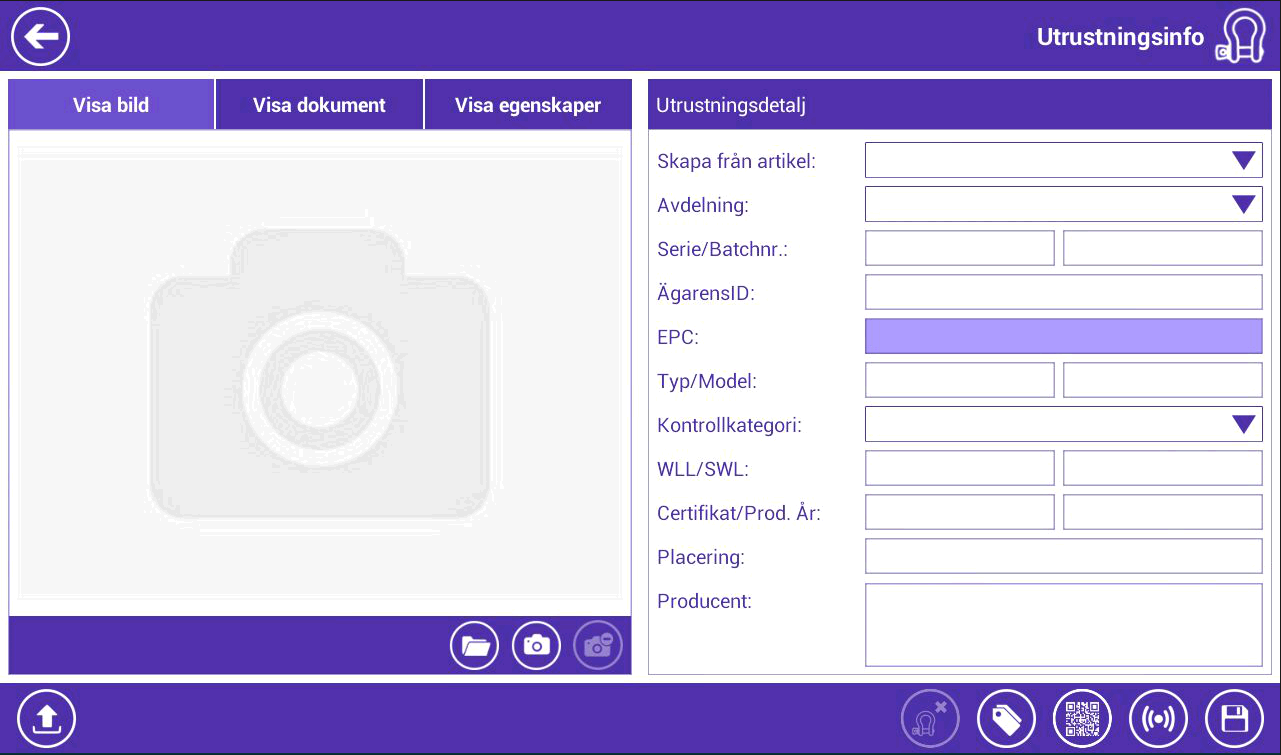This screenshot has width=1281, height=755.
Task: Click the shackle Utrustningsinfo icon
Action: pyautogui.click(x=1240, y=37)
